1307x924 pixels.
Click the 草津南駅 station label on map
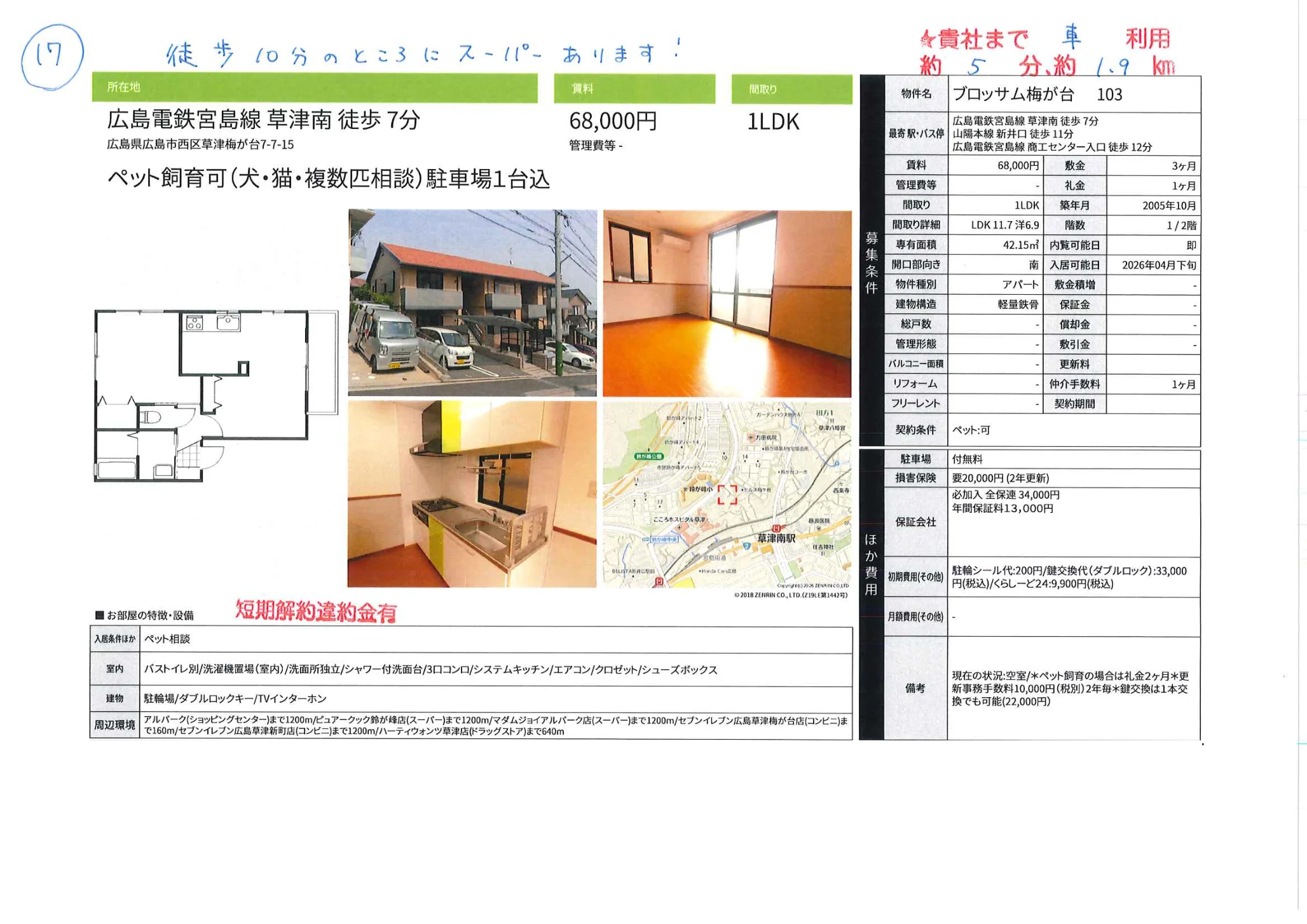click(776, 538)
